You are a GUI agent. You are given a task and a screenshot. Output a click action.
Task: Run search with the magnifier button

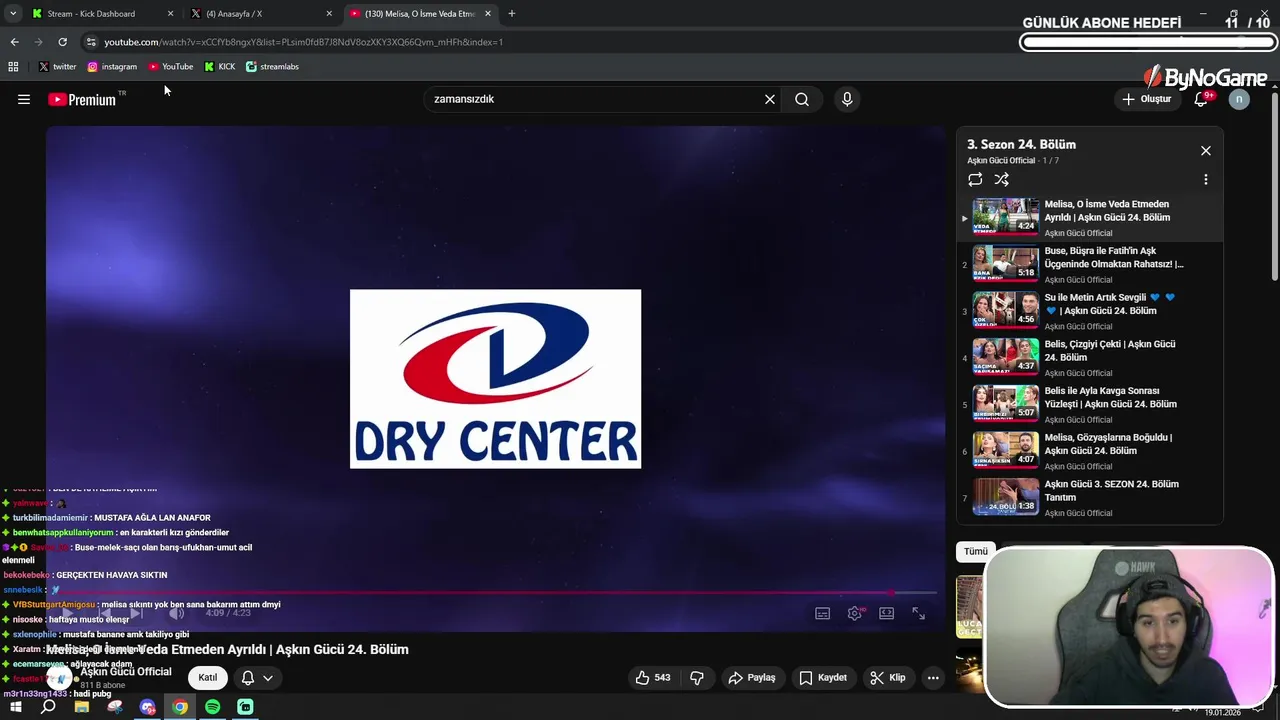[802, 99]
